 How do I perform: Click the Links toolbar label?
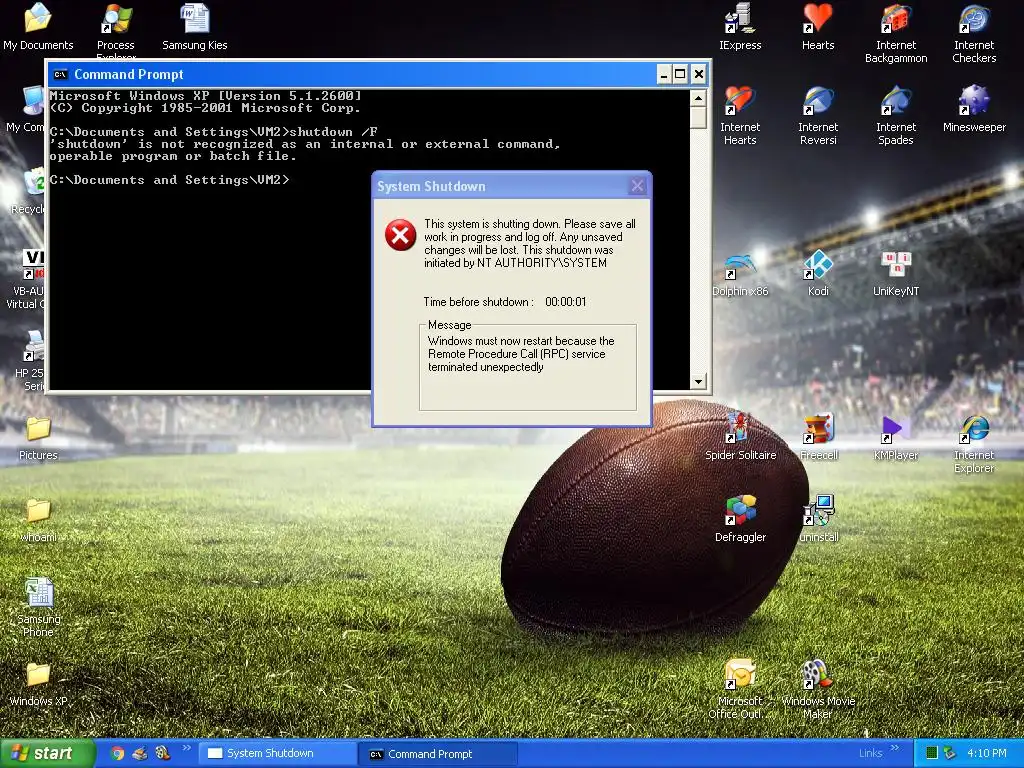click(x=871, y=754)
